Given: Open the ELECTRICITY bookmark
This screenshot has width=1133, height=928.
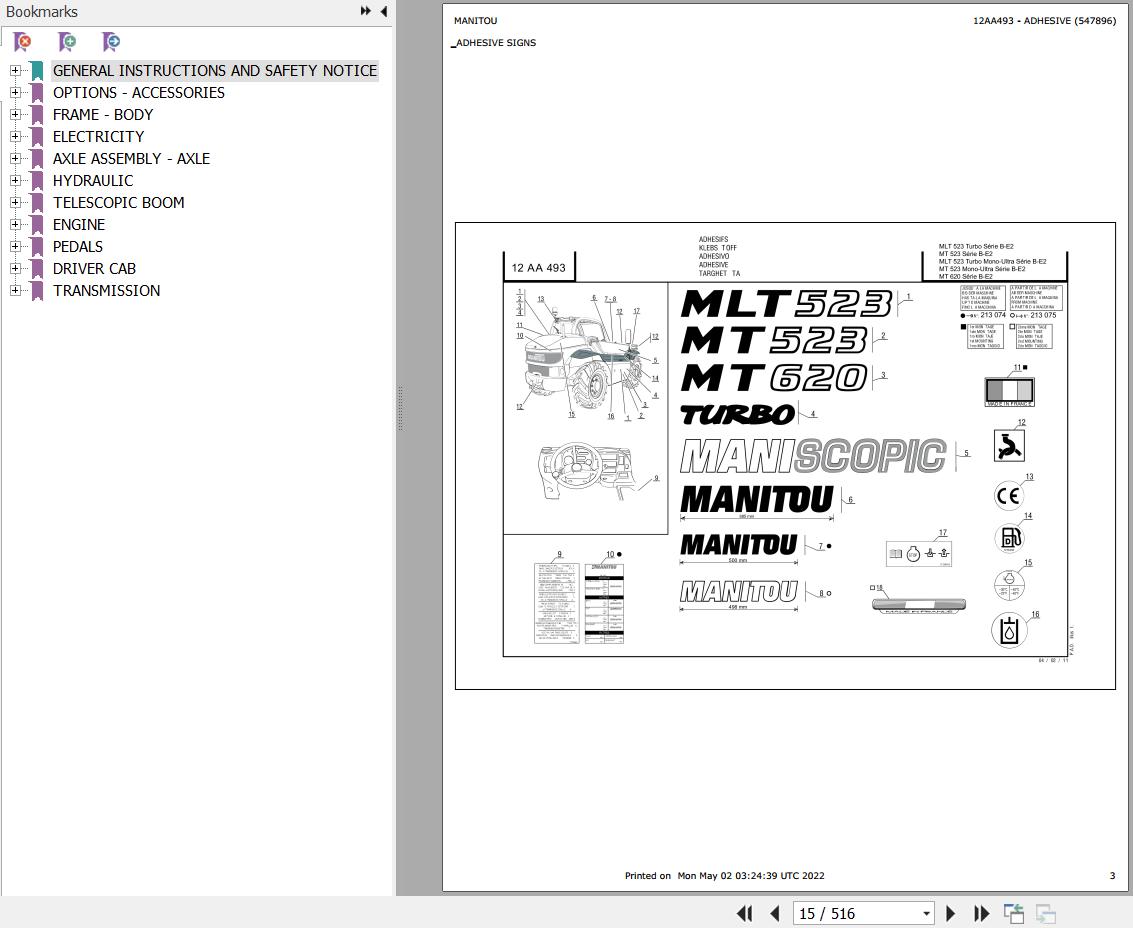Looking at the screenshot, I should pyautogui.click(x=98, y=137).
